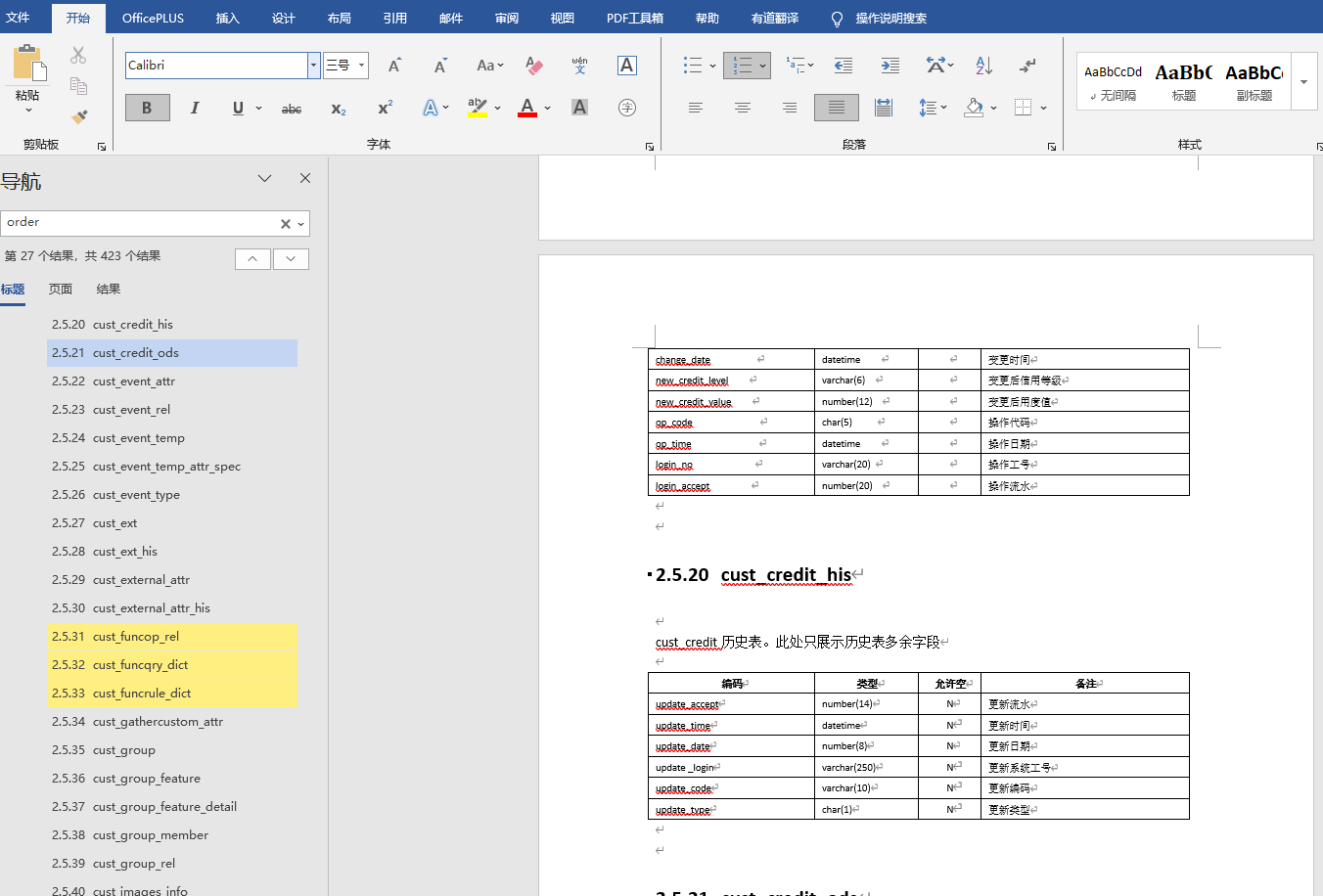Go to next search result

coord(291,258)
